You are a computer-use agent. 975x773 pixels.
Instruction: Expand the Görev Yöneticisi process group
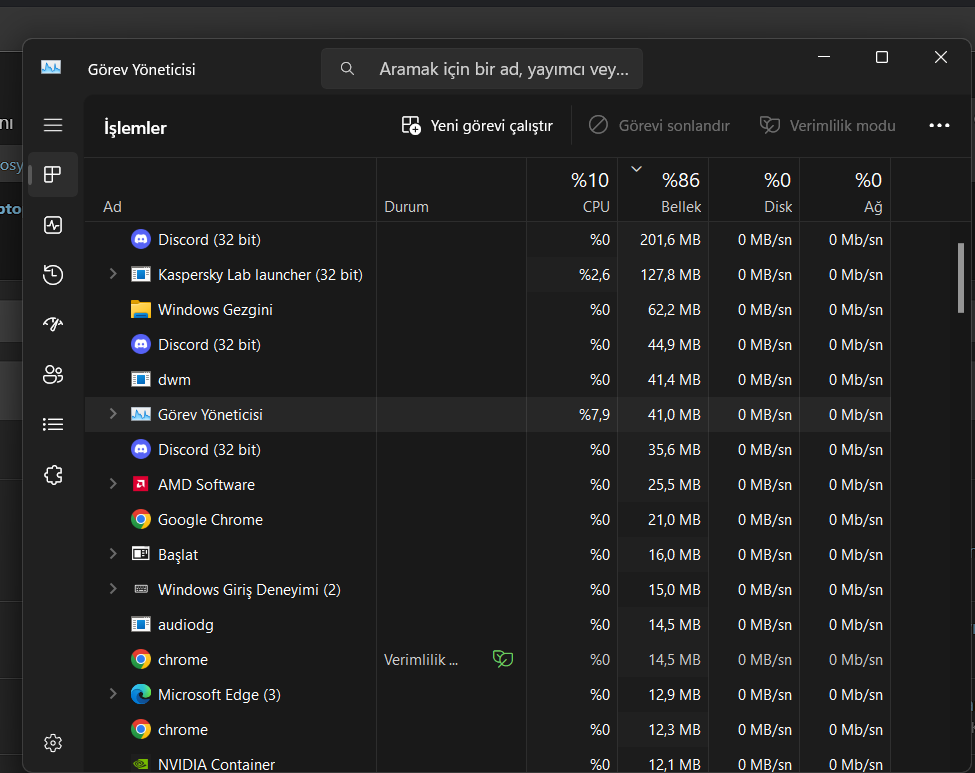pos(113,414)
